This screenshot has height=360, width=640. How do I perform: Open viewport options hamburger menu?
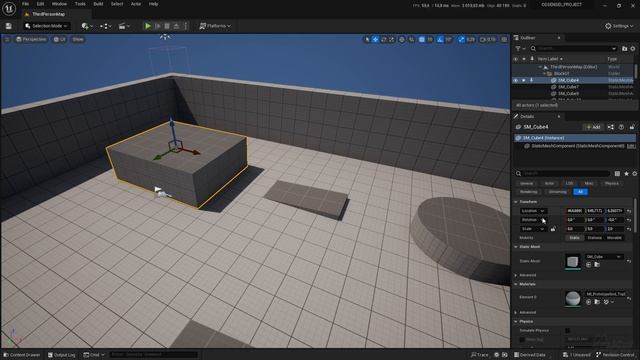tap(7, 39)
